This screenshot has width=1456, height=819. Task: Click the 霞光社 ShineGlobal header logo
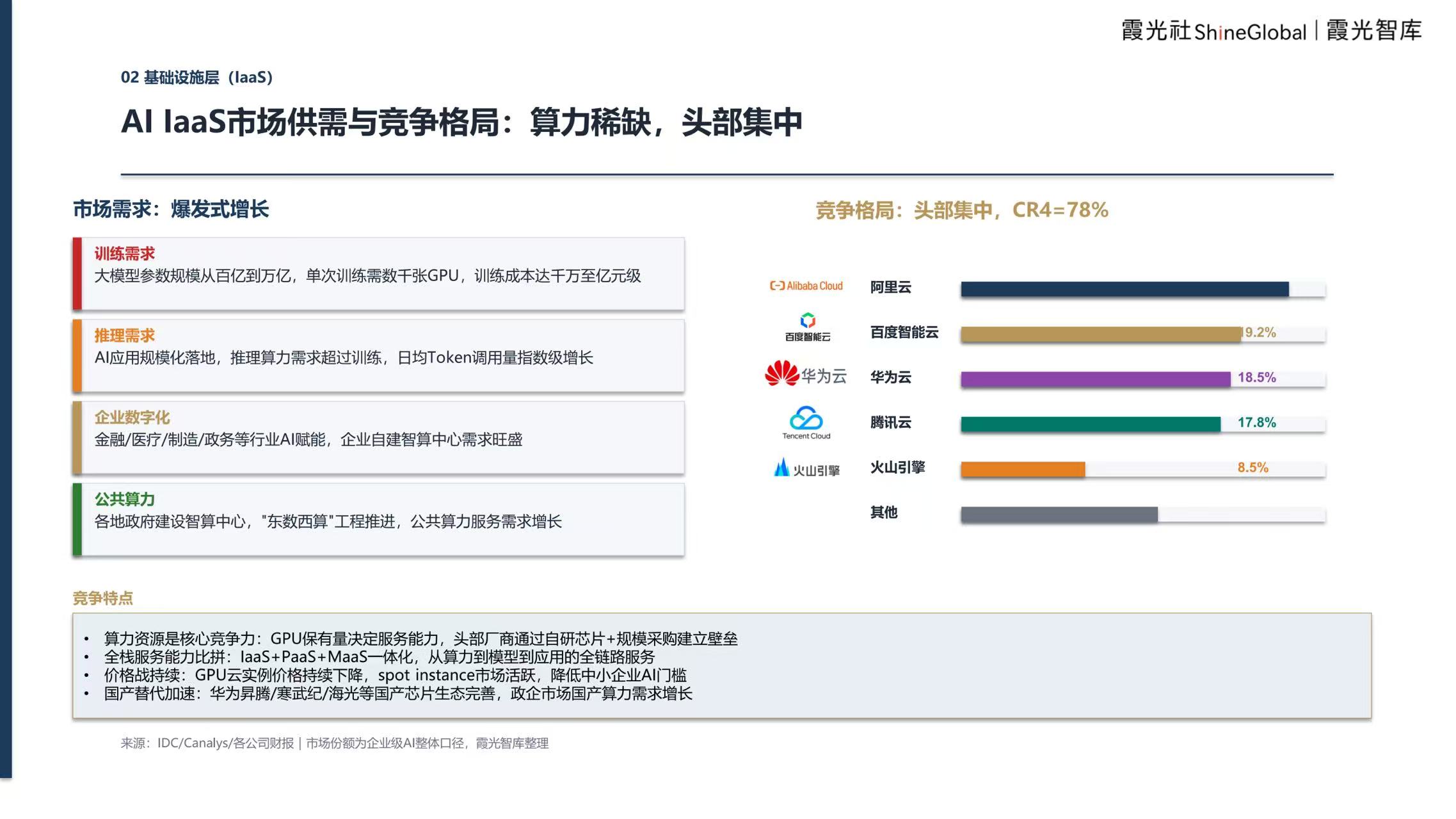click(x=1213, y=31)
